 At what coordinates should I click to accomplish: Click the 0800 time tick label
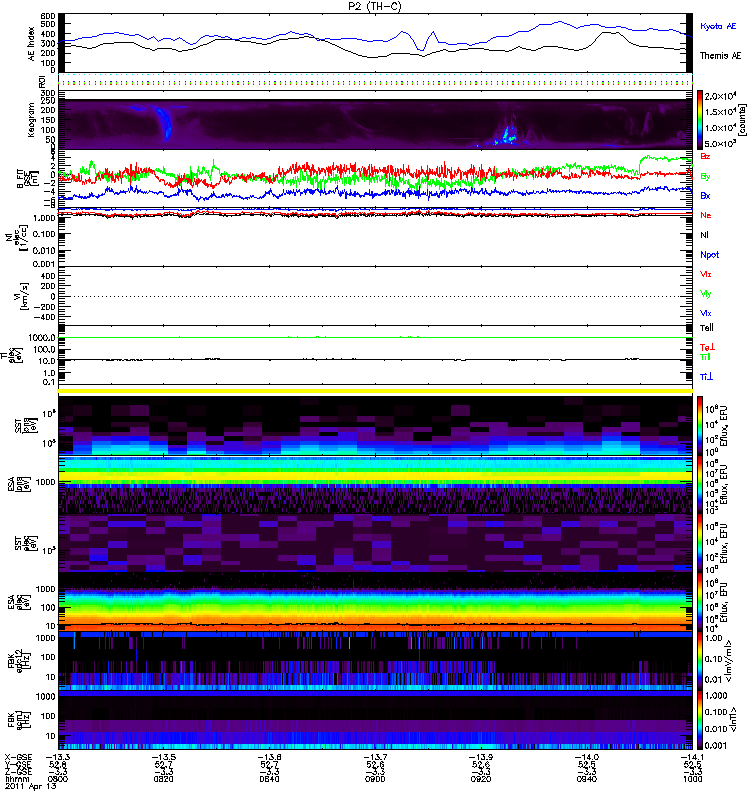(x=58, y=779)
